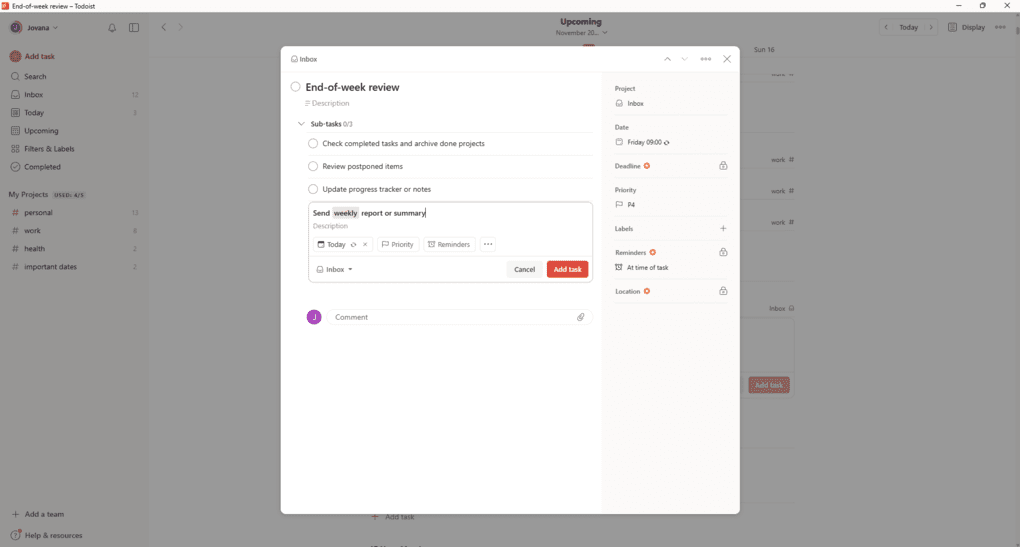The width and height of the screenshot is (1020, 547).
Task: Go to previous week in Upcoming view
Action: [886, 27]
